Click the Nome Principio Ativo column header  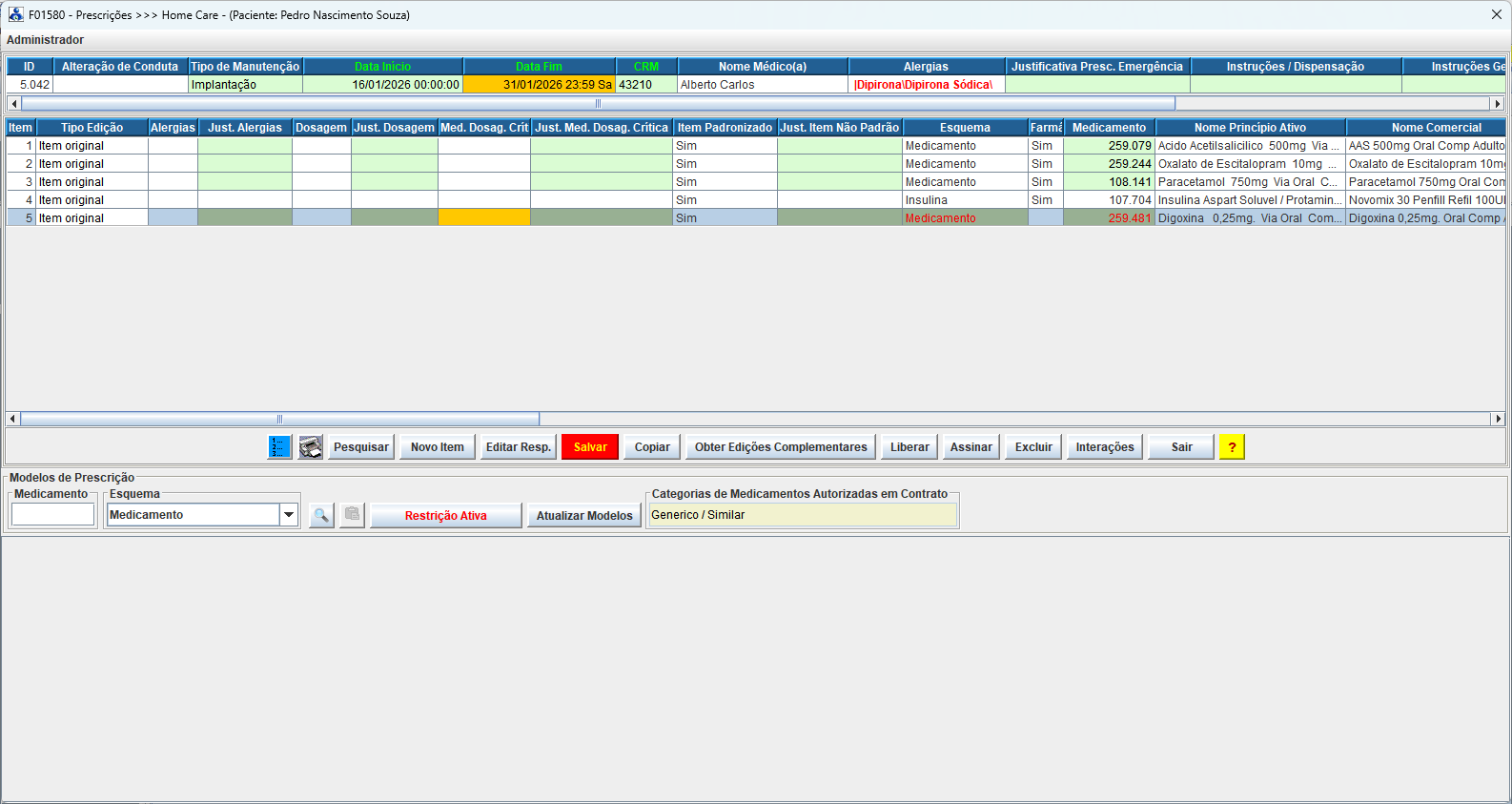(1249, 128)
